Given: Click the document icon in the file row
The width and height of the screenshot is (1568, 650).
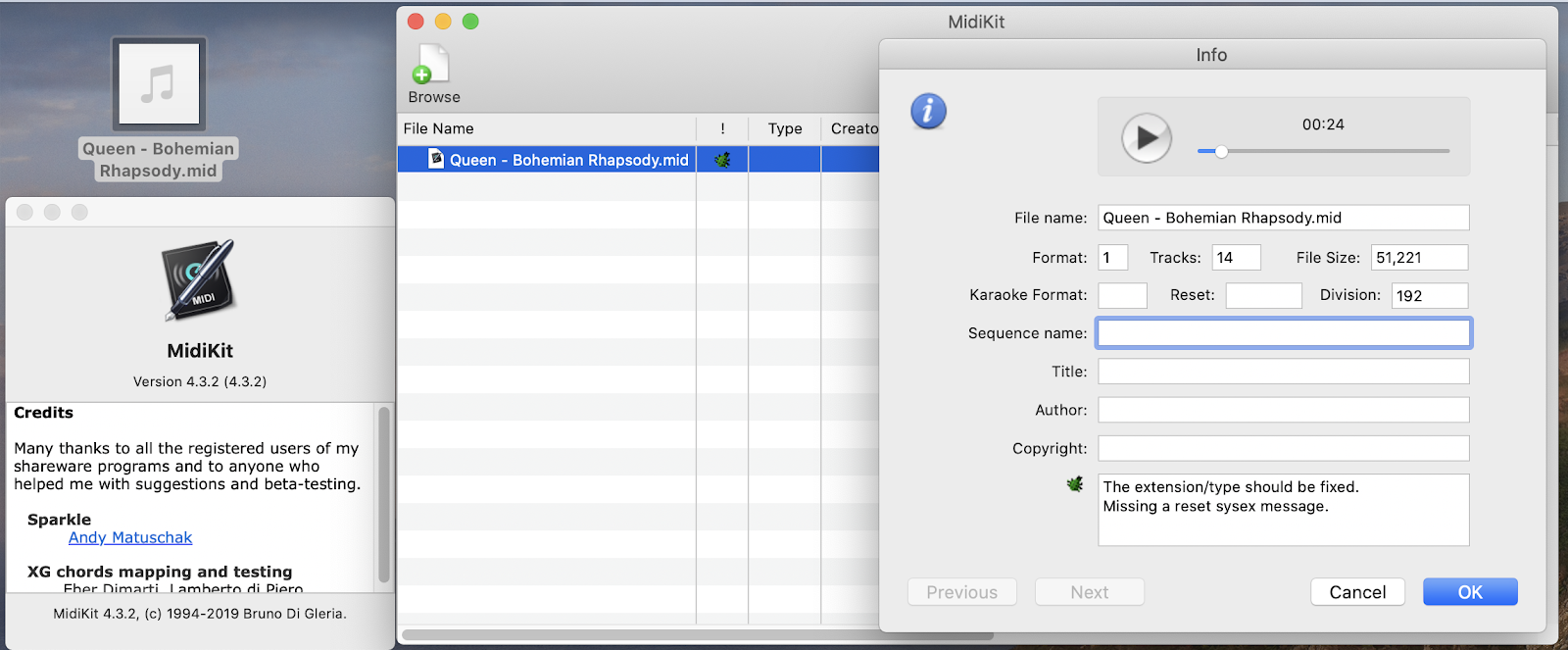Looking at the screenshot, I should pos(436,159).
